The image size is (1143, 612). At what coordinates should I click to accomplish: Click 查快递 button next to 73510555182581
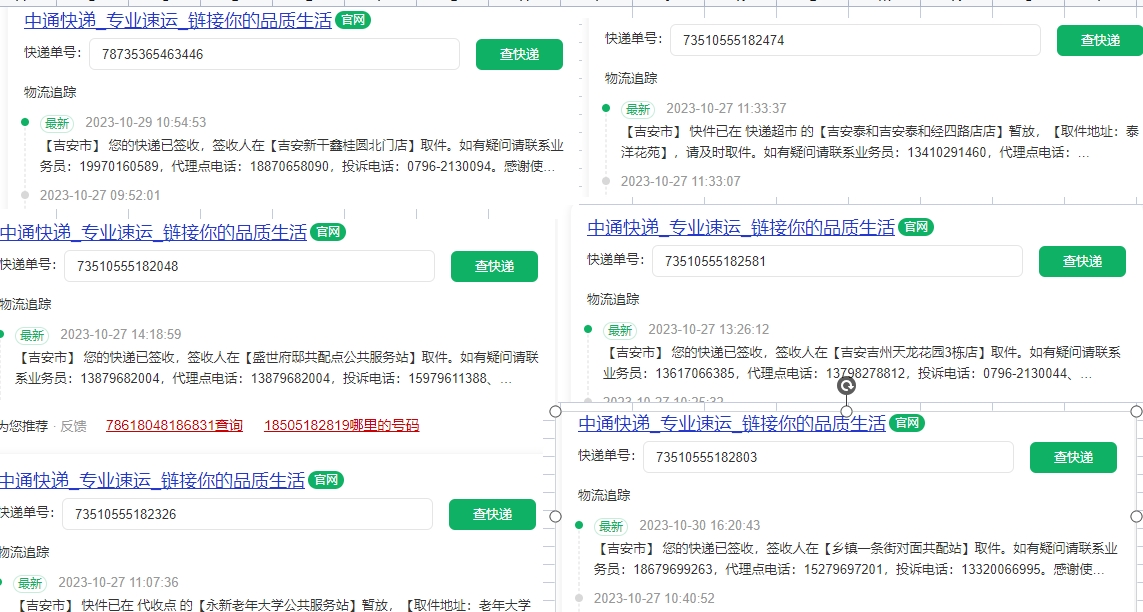[x=1082, y=261]
